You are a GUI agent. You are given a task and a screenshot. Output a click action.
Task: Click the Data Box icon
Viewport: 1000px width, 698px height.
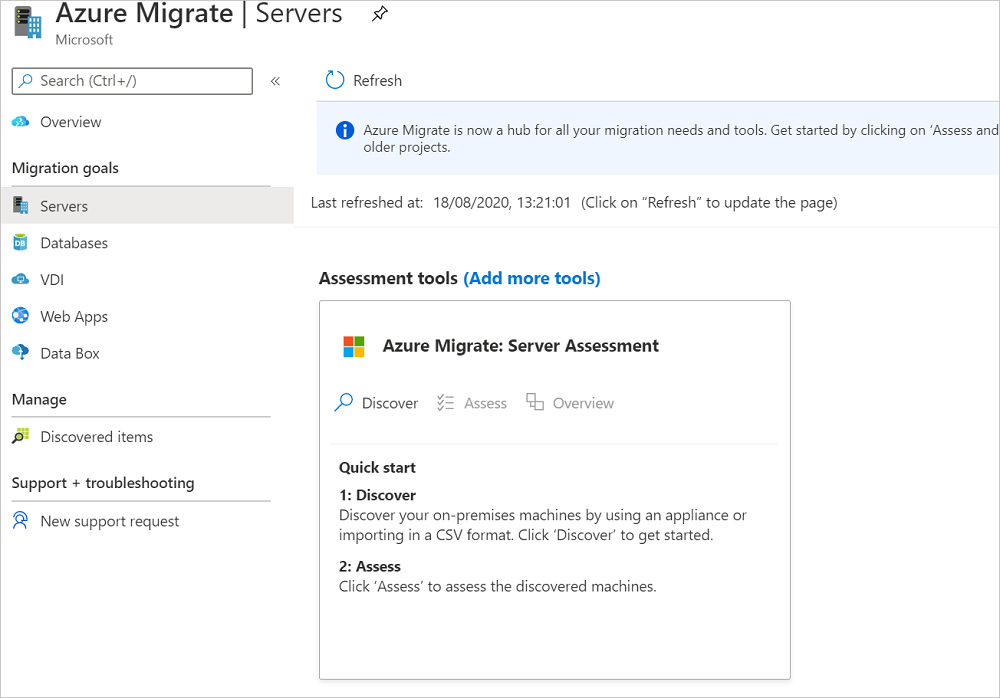[21, 353]
